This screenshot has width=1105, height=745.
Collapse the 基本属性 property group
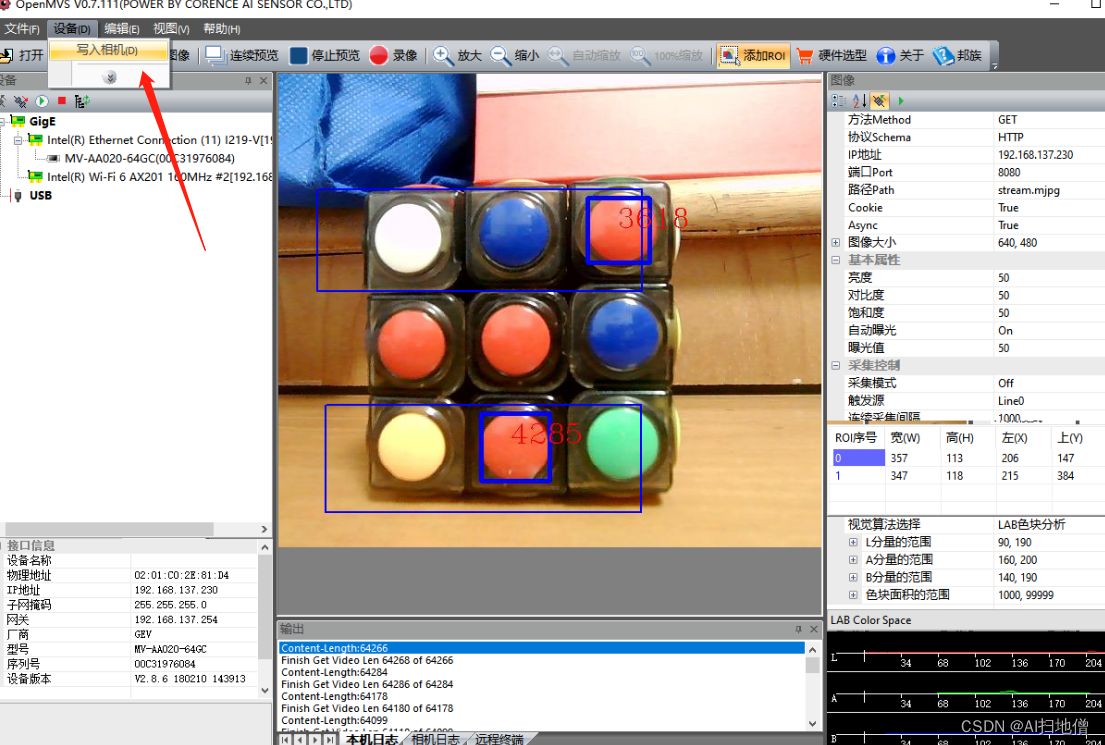[x=834, y=259]
